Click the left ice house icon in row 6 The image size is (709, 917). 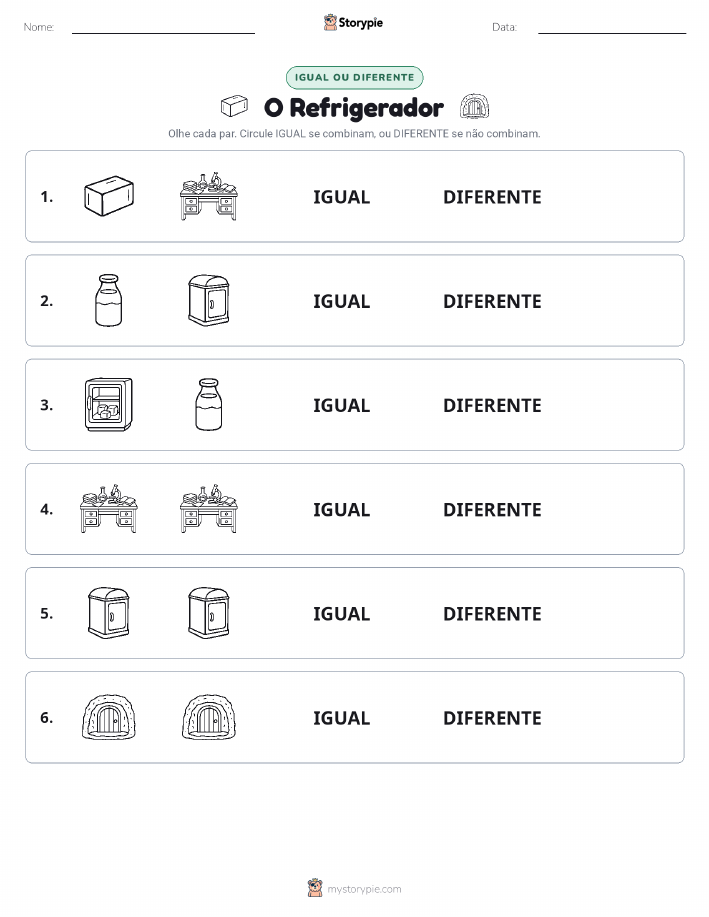click(x=109, y=717)
